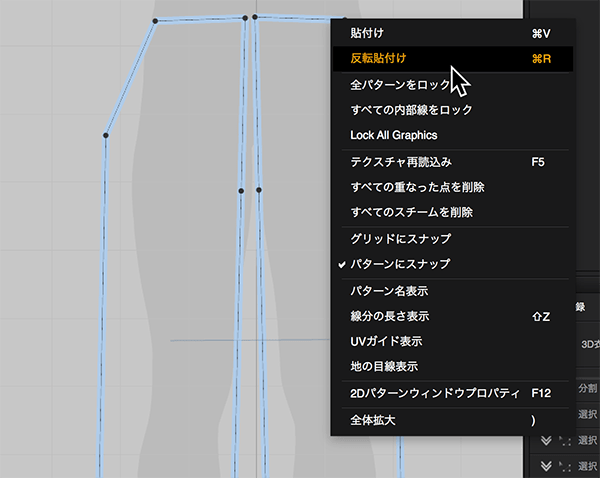Click the 分割 row in the right panel
Viewport: 600px width, 478px height.
point(588,387)
